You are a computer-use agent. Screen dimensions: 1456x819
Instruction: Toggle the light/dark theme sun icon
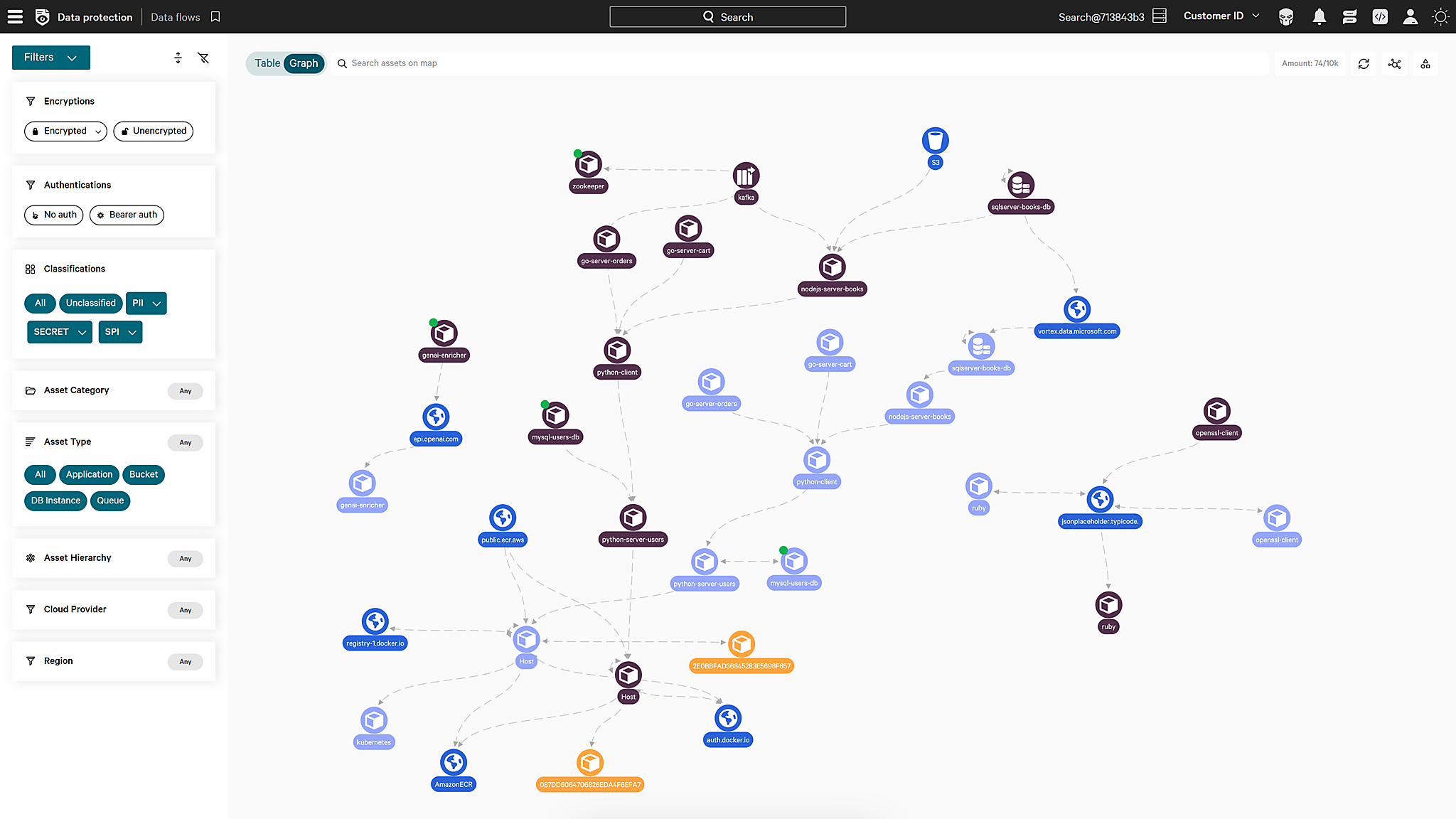pyautogui.click(x=1440, y=17)
